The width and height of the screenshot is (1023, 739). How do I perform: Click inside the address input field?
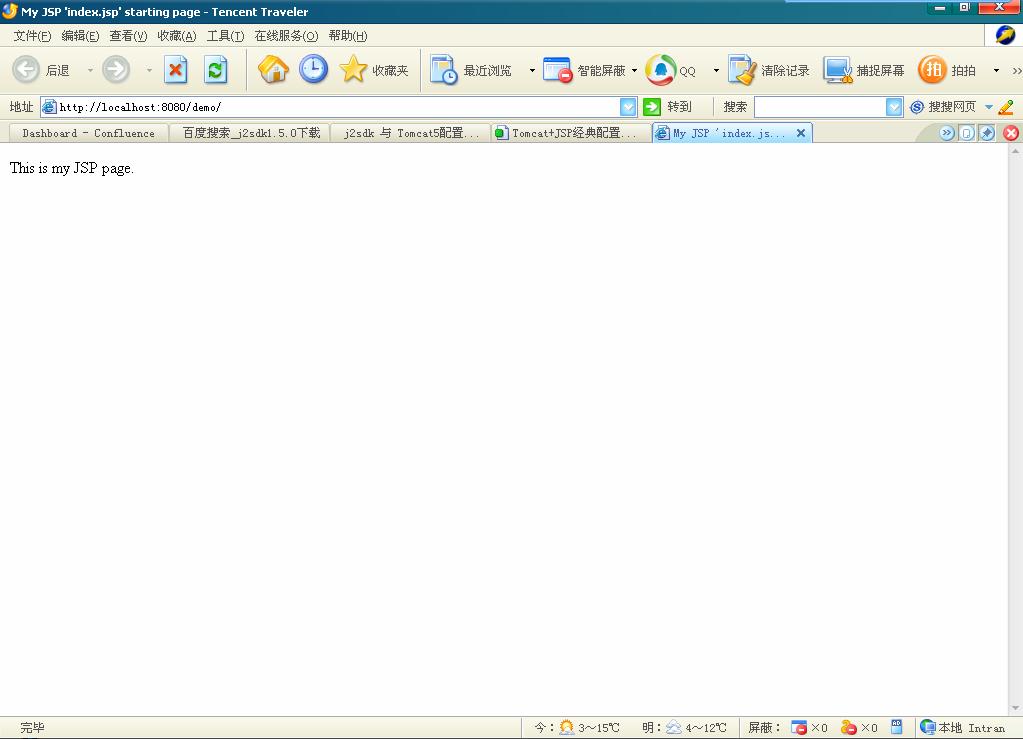pyautogui.click(x=300, y=106)
